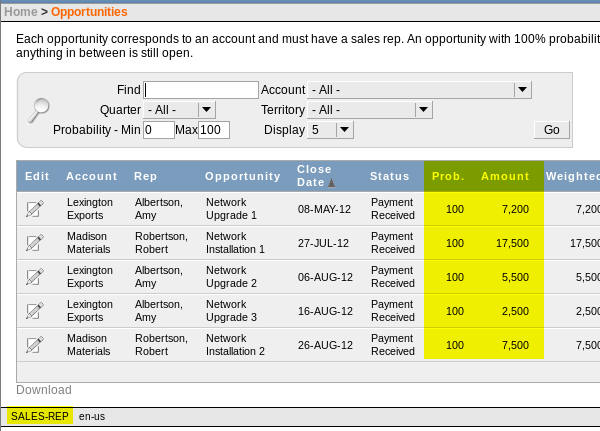Go to the Home breadcrumb link
This screenshot has width=600, height=431.
(21, 12)
